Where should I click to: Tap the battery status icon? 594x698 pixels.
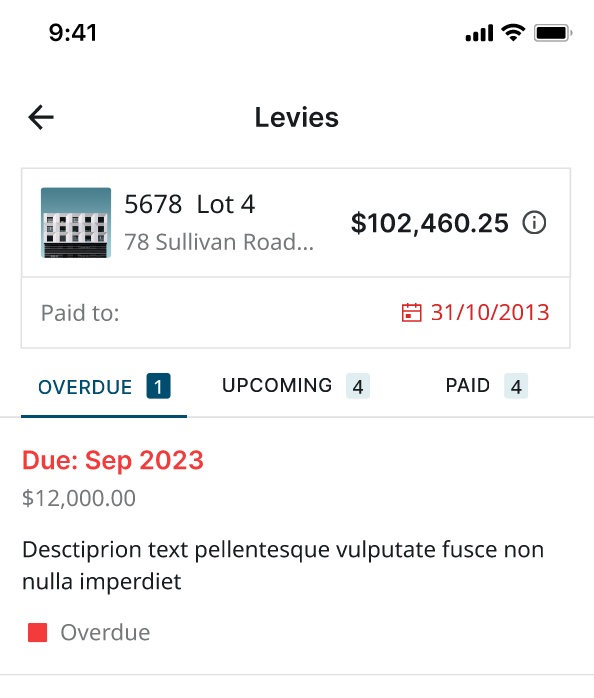coord(553,33)
